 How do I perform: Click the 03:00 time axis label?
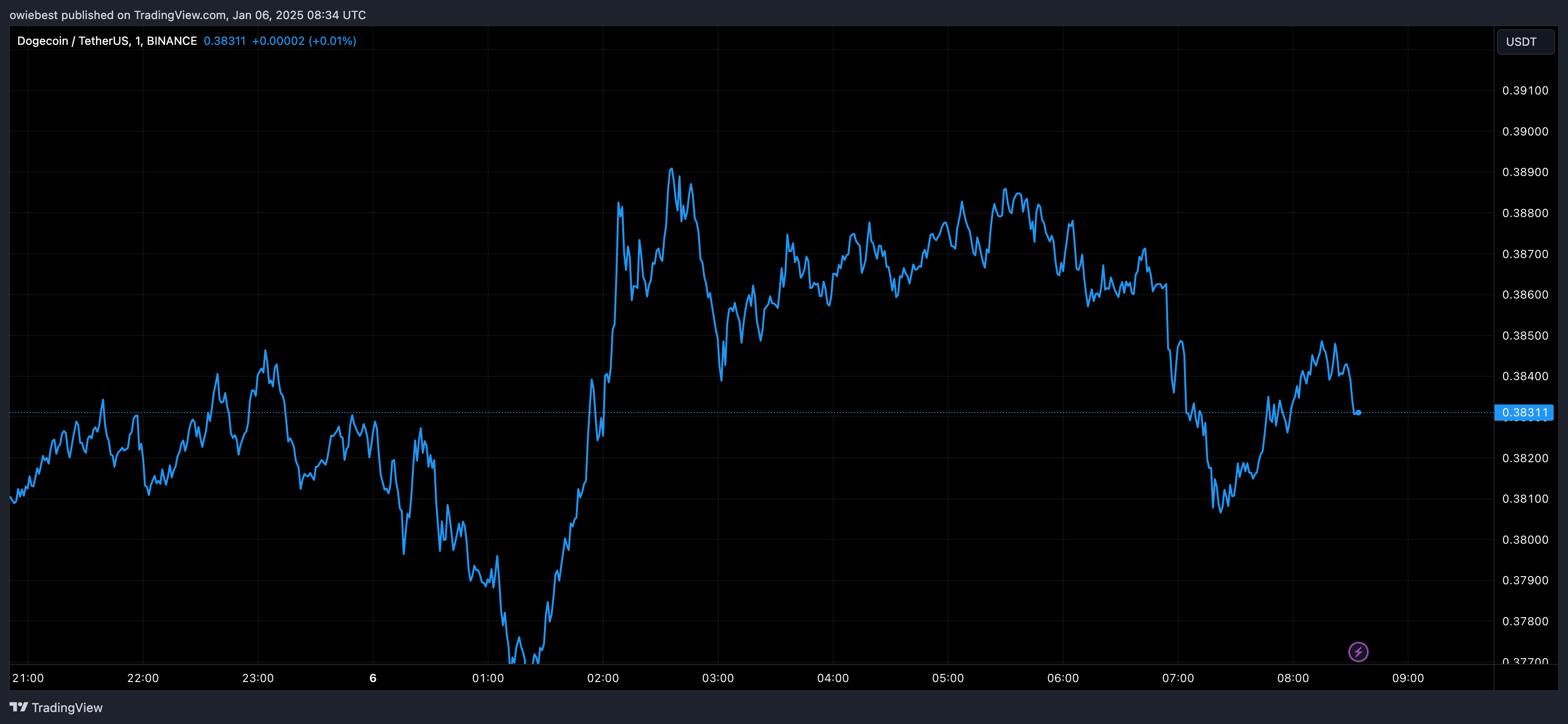click(718, 678)
